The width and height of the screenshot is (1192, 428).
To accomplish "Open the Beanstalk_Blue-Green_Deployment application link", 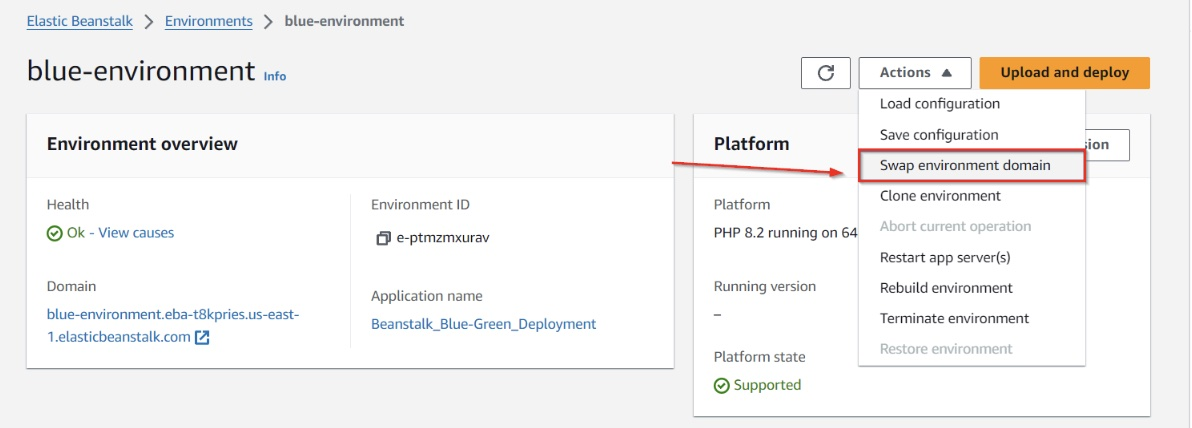I will [483, 324].
